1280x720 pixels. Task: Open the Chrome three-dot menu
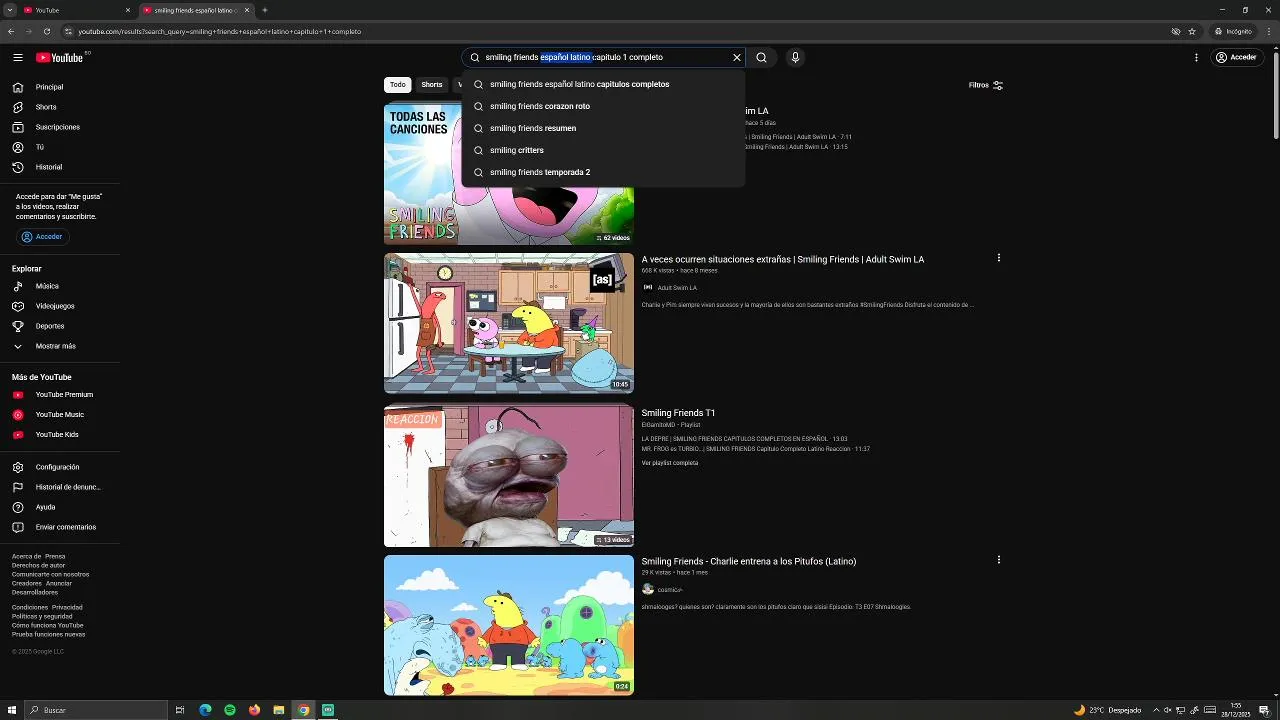coord(1269,31)
